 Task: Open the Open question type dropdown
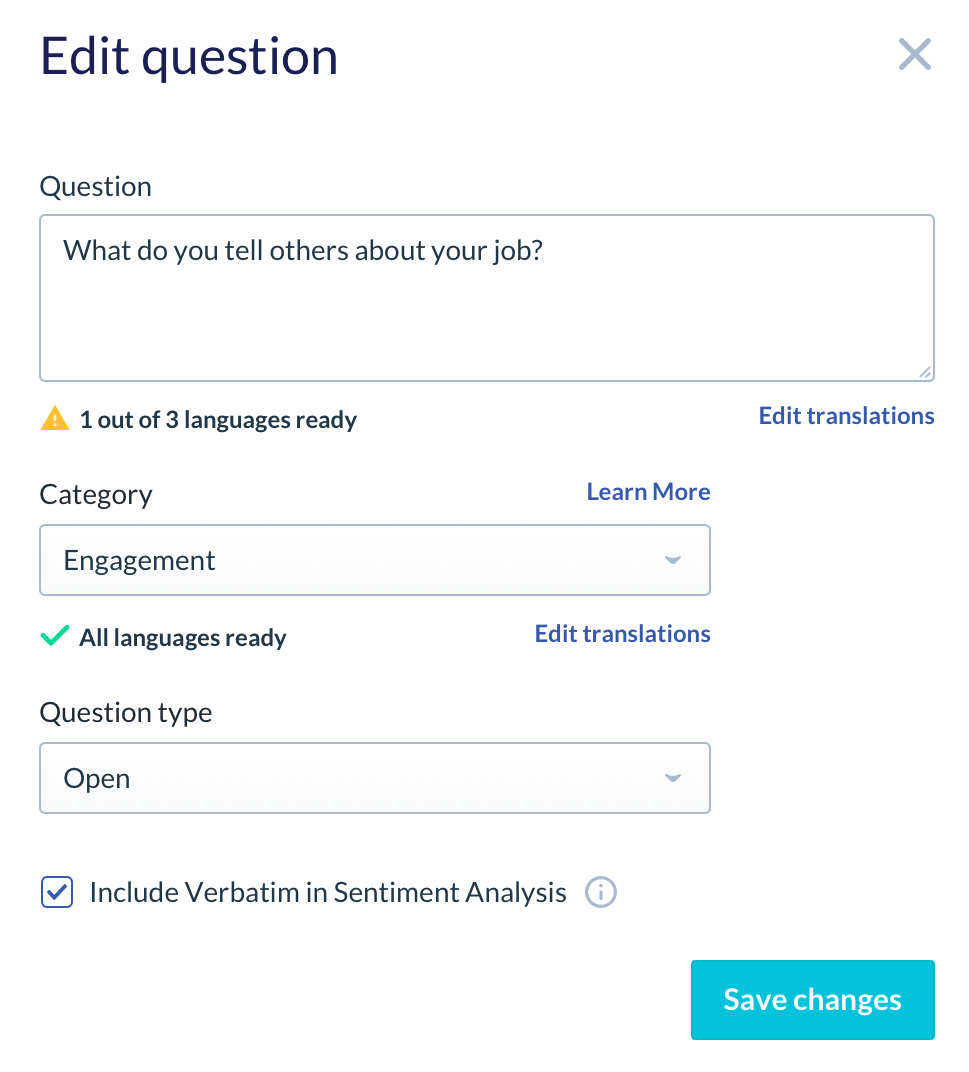point(375,779)
